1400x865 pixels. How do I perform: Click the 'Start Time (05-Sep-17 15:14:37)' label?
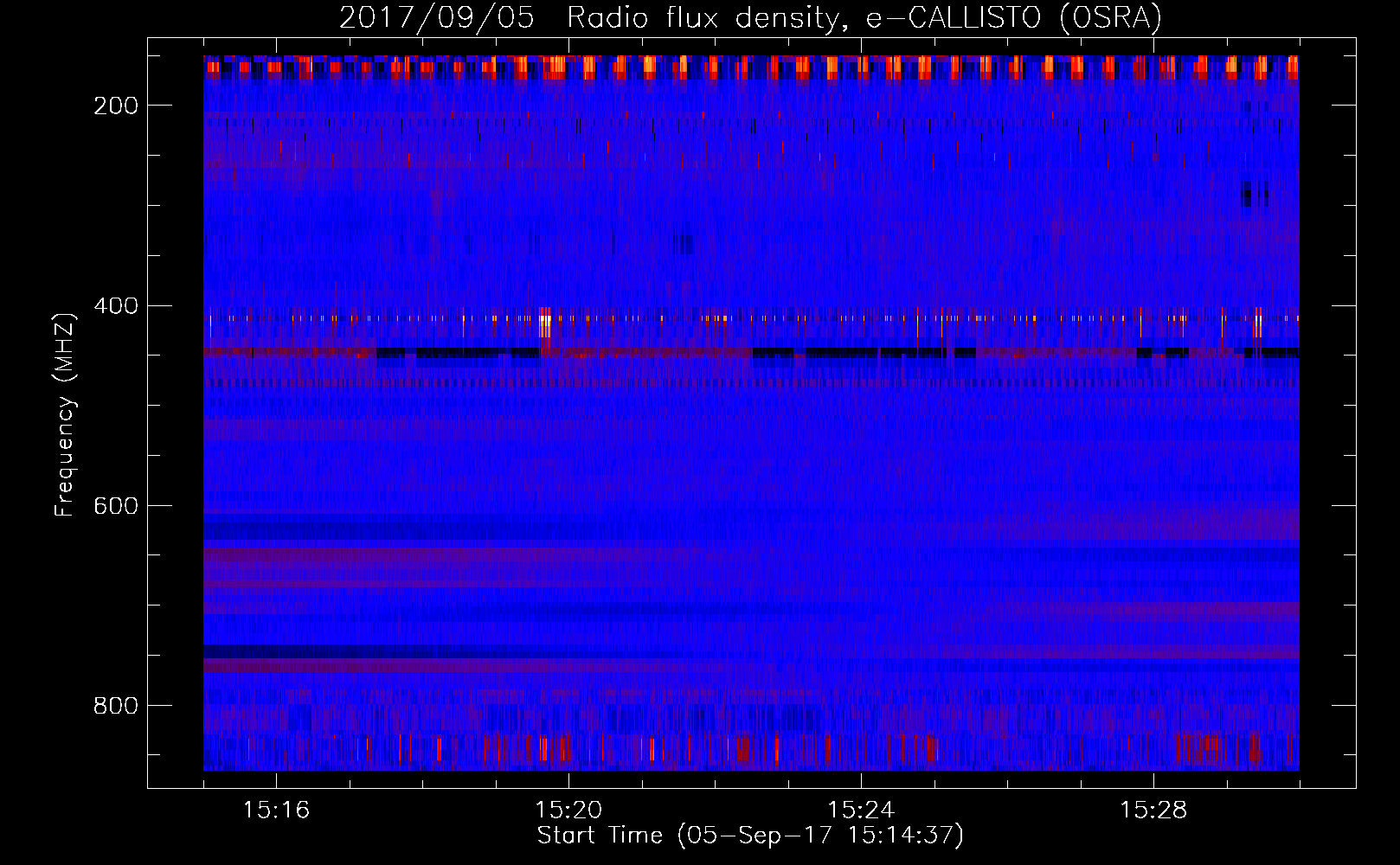point(750,836)
